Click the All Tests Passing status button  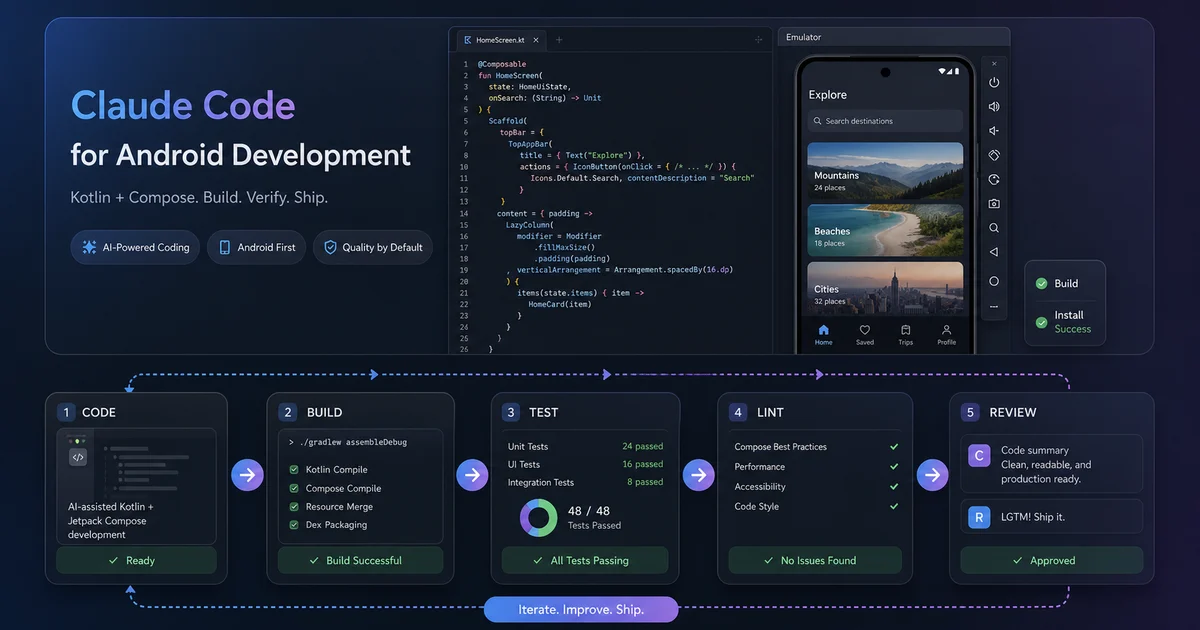pos(586,560)
